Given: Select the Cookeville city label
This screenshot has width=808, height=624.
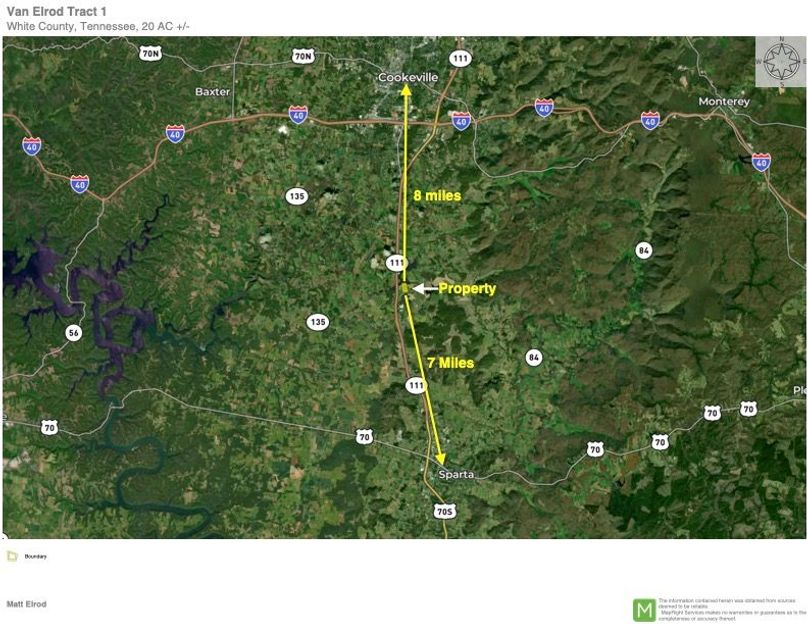Looking at the screenshot, I should [x=408, y=77].
